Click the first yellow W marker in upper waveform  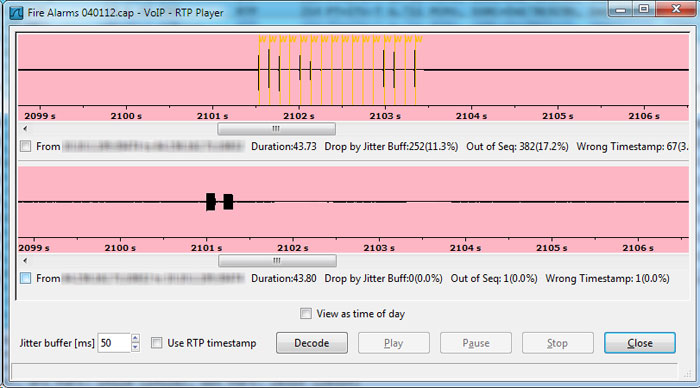click(262, 39)
